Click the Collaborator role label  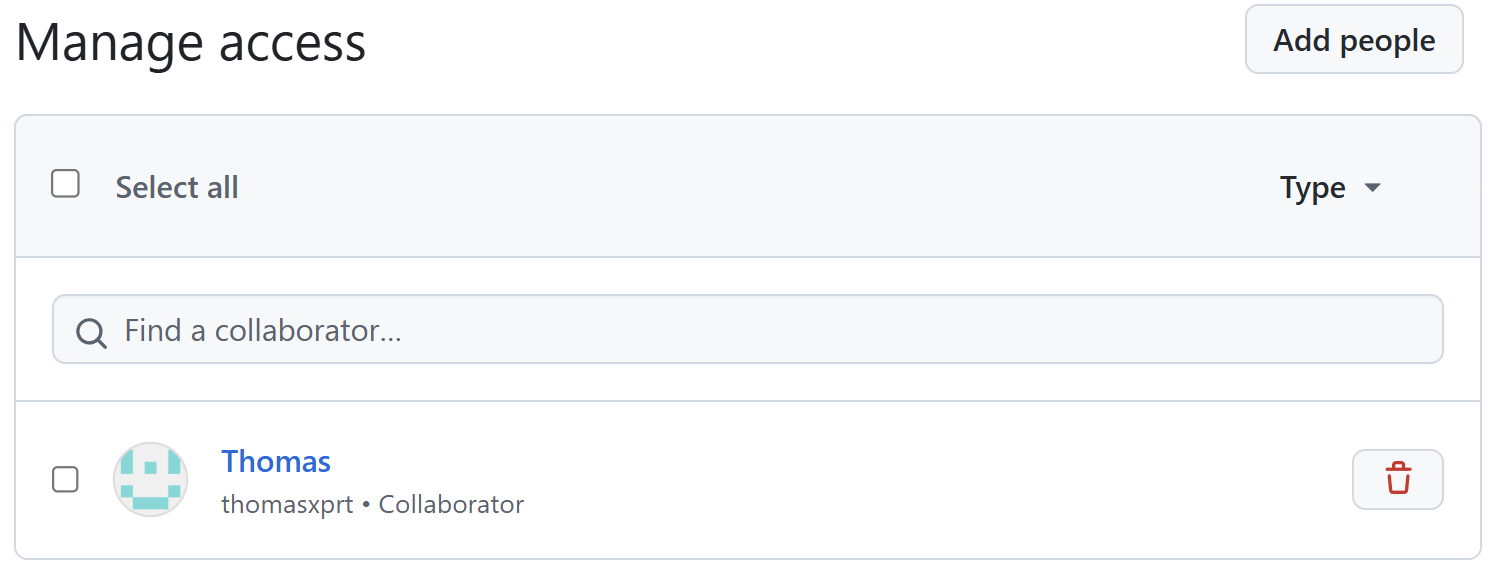point(451,504)
